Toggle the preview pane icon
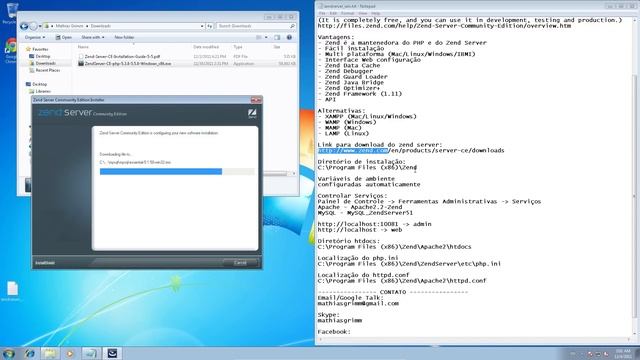 pyautogui.click(x=277, y=37)
